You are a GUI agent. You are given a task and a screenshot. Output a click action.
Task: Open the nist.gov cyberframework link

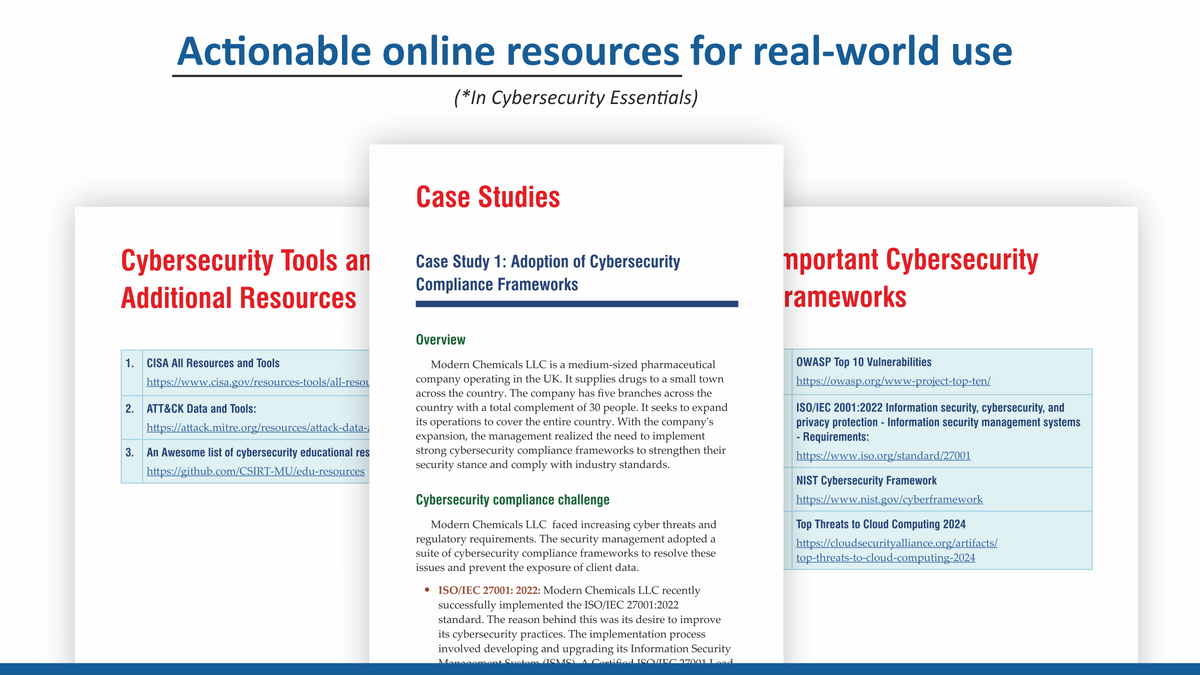[889, 499]
